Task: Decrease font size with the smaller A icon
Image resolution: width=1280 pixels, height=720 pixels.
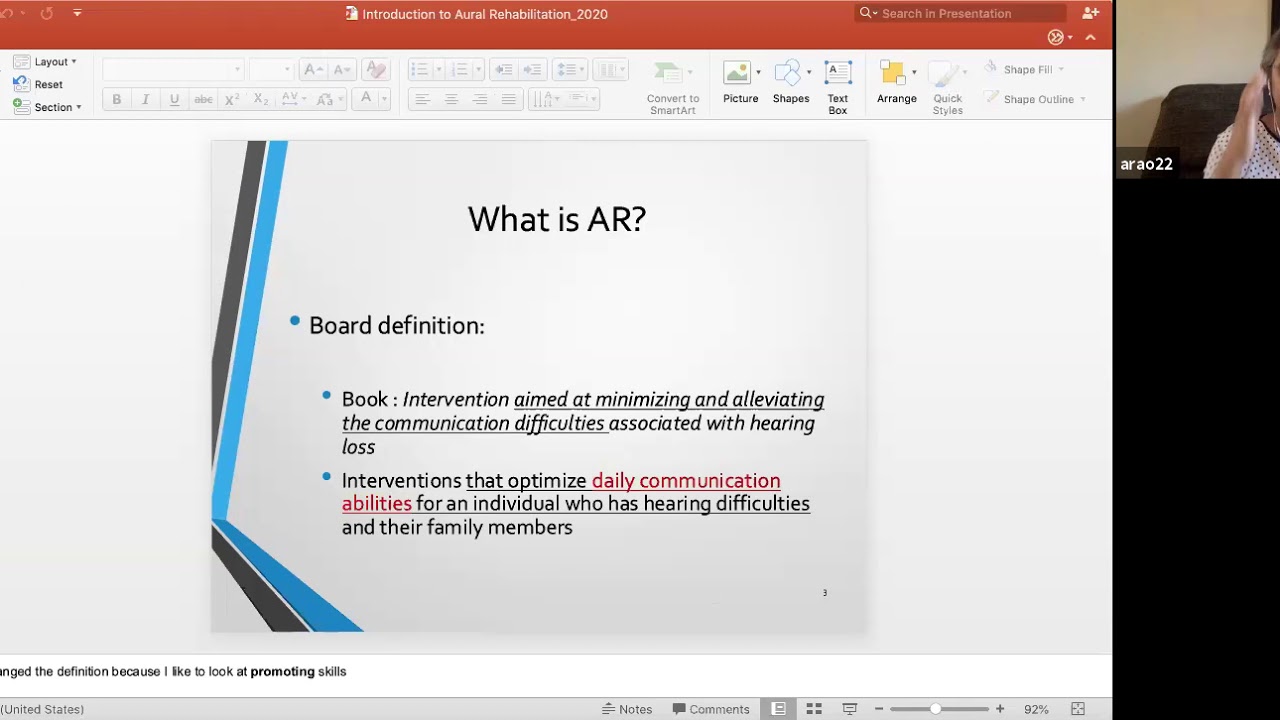Action: pyautogui.click(x=342, y=69)
